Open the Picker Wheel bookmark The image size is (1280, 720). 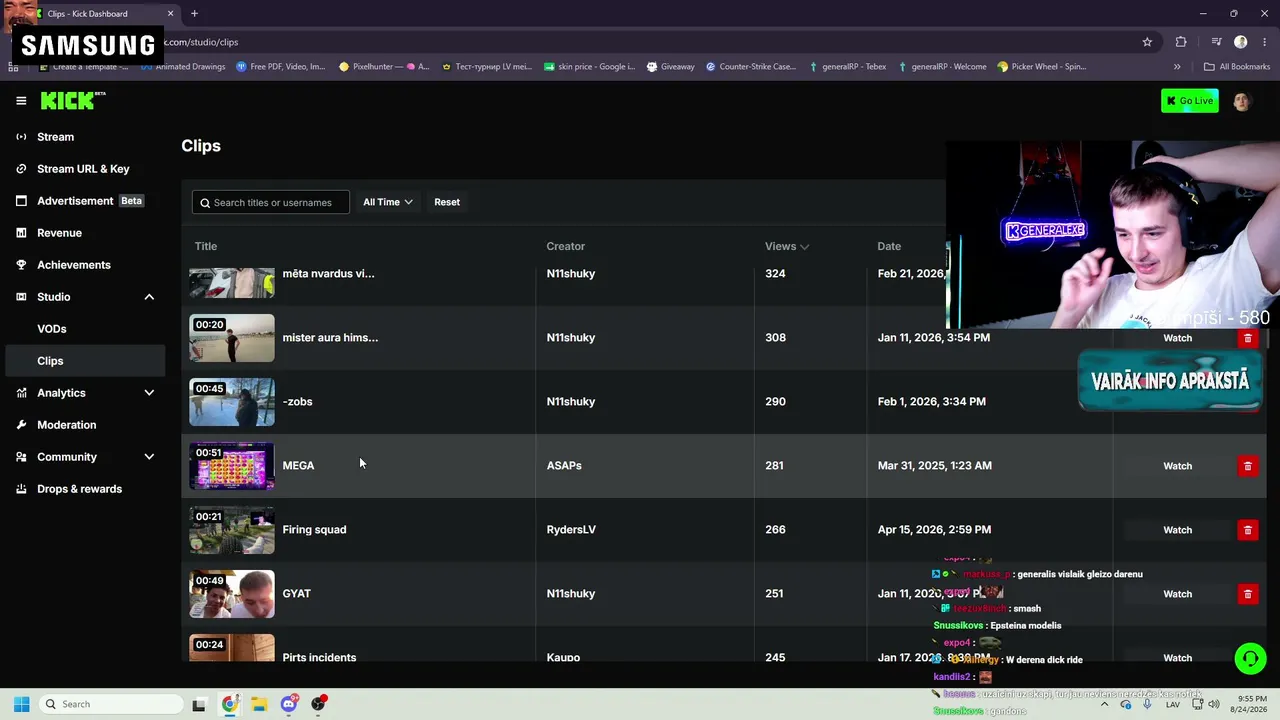1042,67
